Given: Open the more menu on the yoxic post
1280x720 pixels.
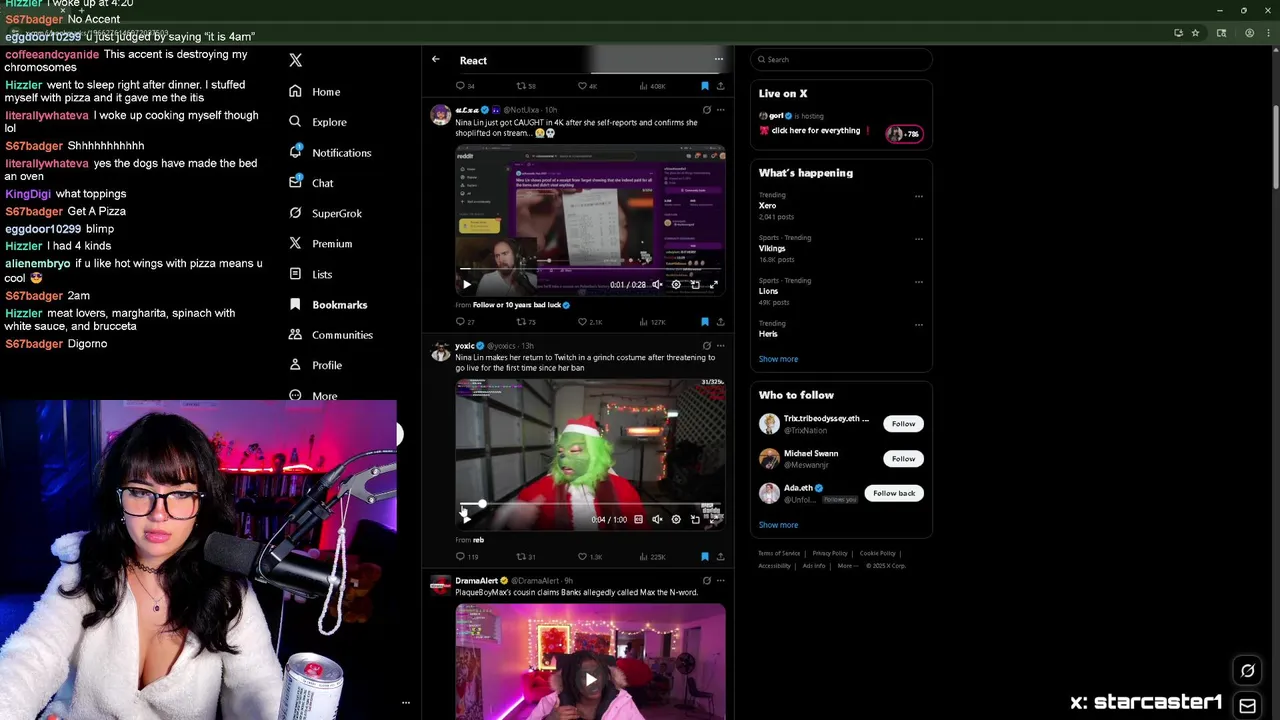Looking at the screenshot, I should [x=720, y=346].
